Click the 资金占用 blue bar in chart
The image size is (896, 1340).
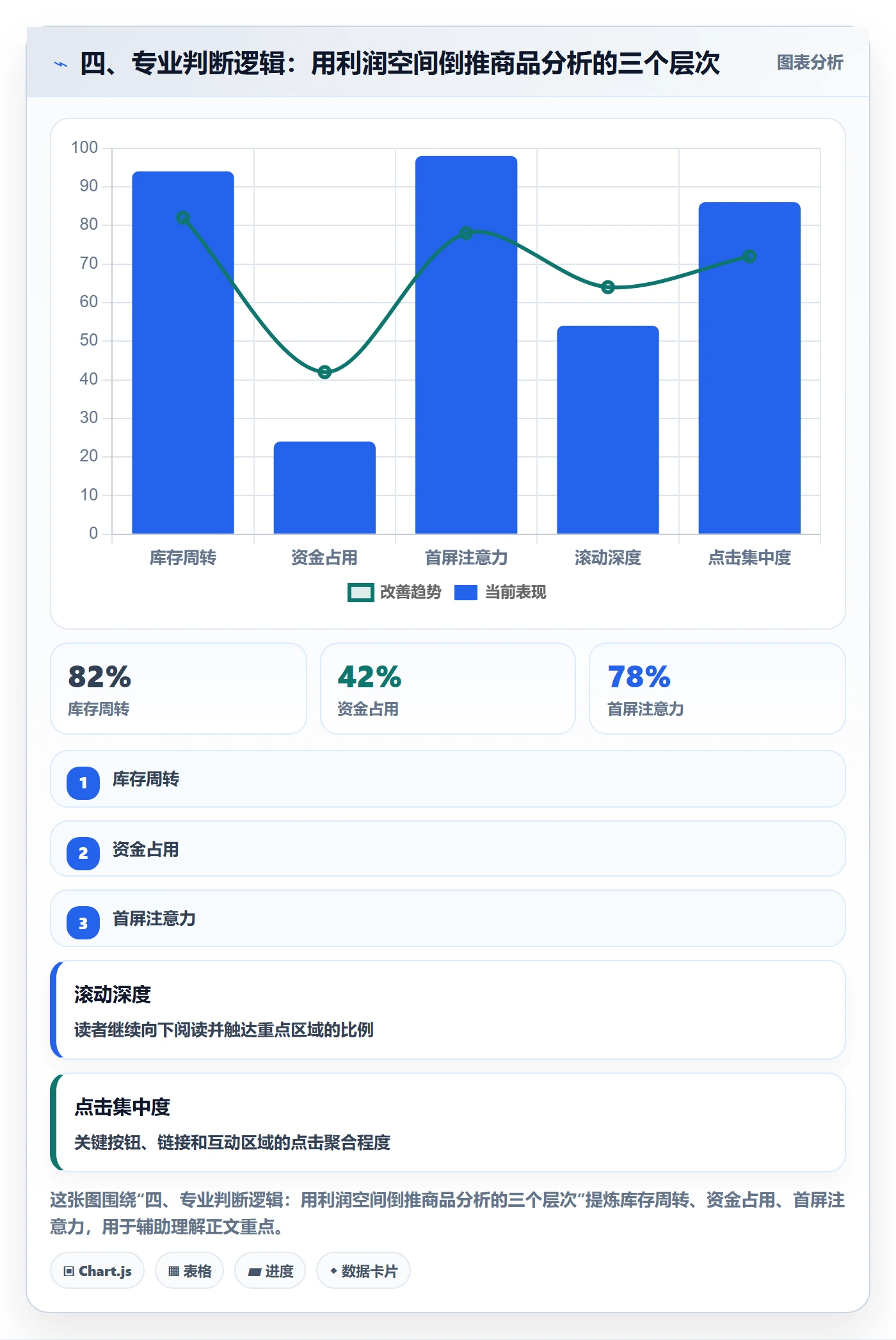click(x=324, y=487)
